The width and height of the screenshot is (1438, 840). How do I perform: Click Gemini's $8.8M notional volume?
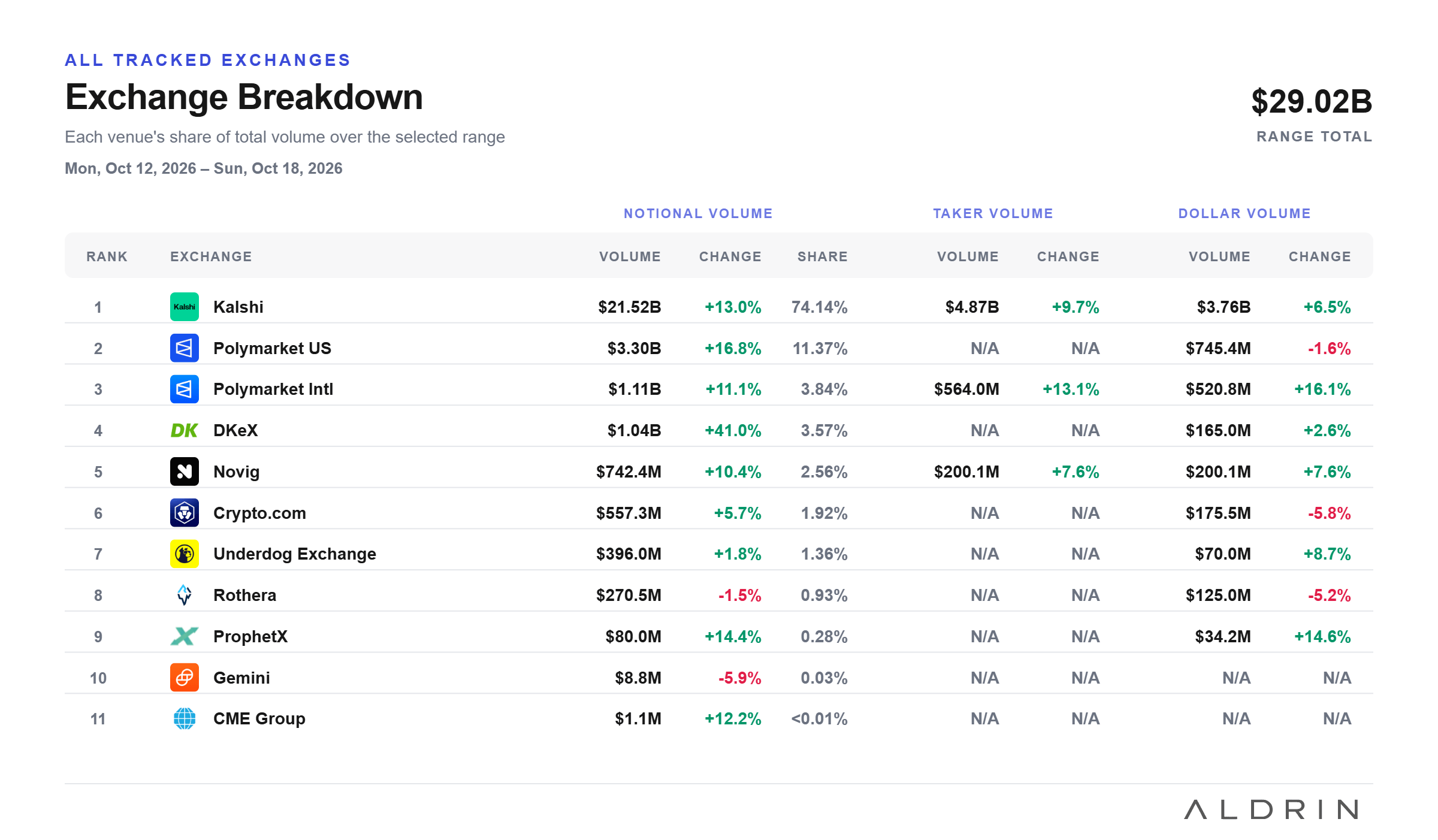coord(638,678)
